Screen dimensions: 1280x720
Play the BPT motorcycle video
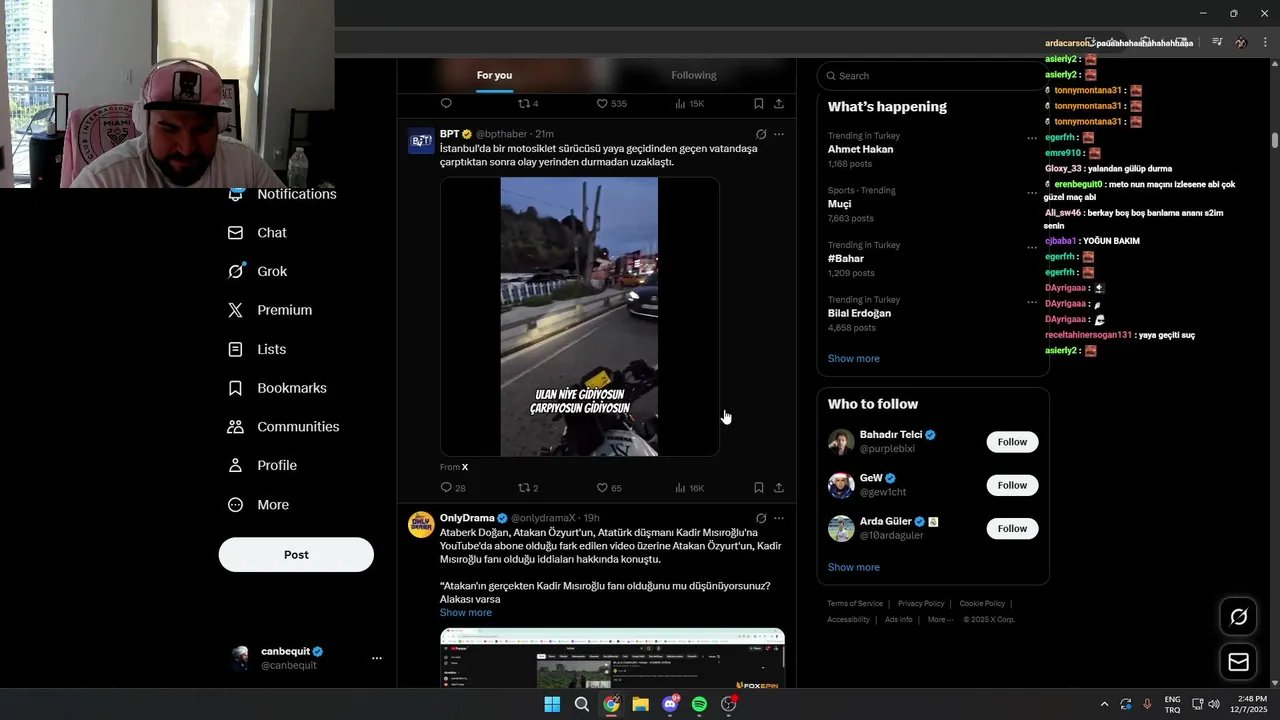[x=579, y=317]
